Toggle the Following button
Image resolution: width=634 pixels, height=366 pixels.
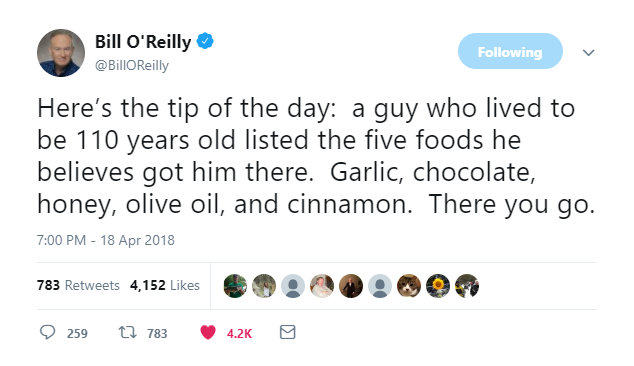[x=510, y=51]
